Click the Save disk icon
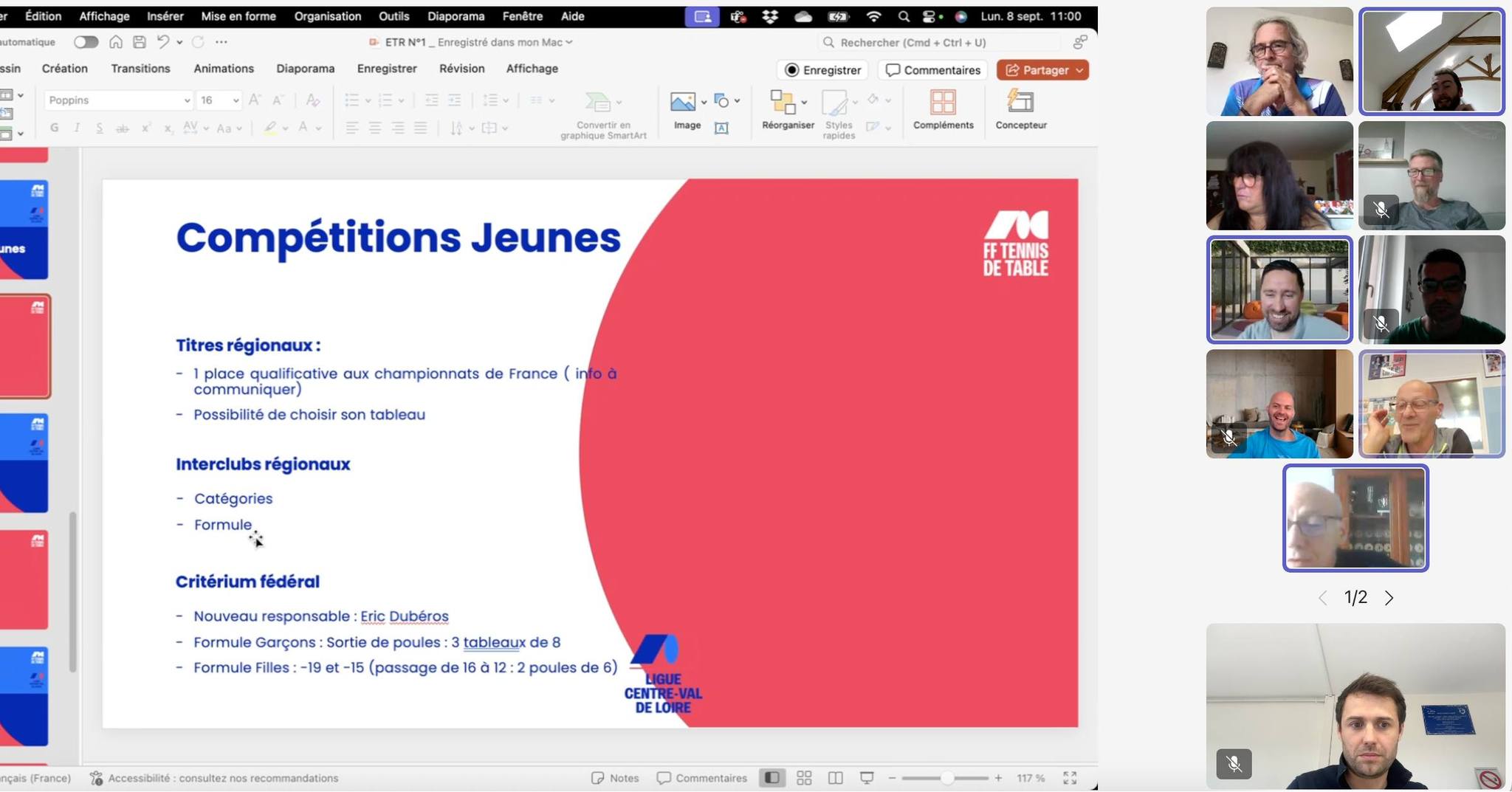Screen dimensions: 1512x792 [x=139, y=42]
